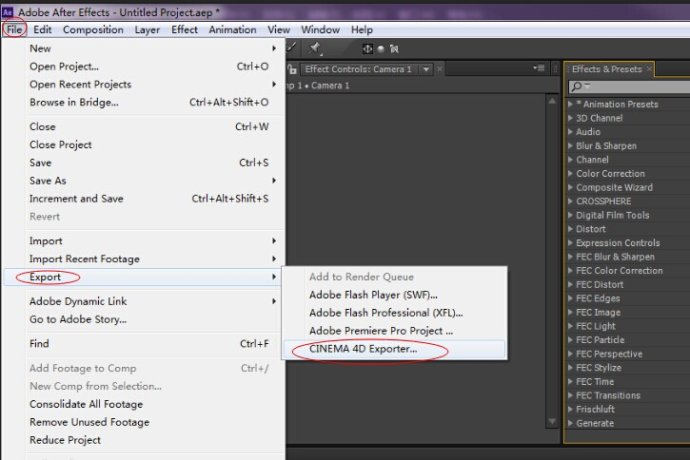Open the Edit menu
The height and width of the screenshot is (460, 690).
(x=42, y=29)
